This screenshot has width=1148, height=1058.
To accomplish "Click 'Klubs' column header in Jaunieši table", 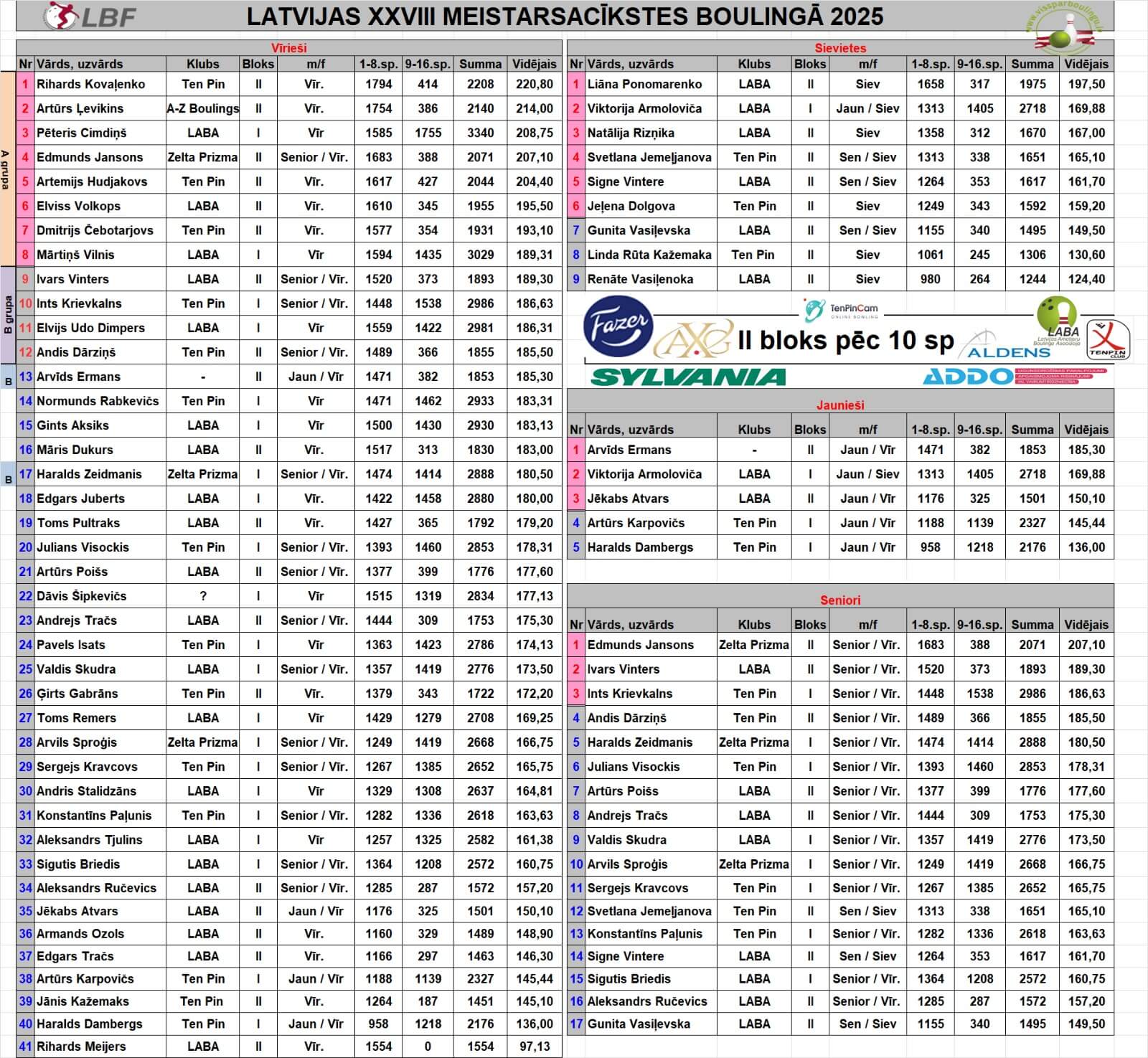I will 754,430.
